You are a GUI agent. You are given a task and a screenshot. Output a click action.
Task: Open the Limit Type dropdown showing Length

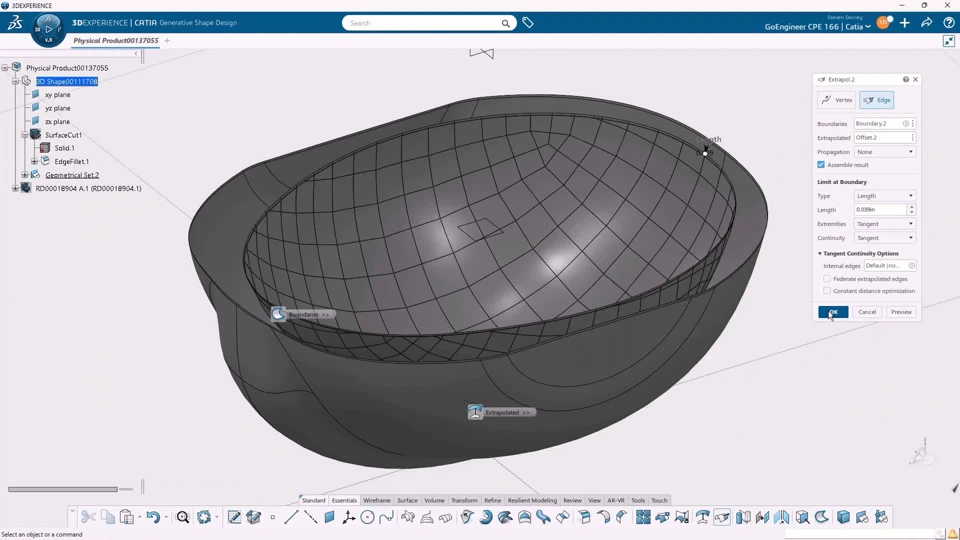(x=885, y=196)
